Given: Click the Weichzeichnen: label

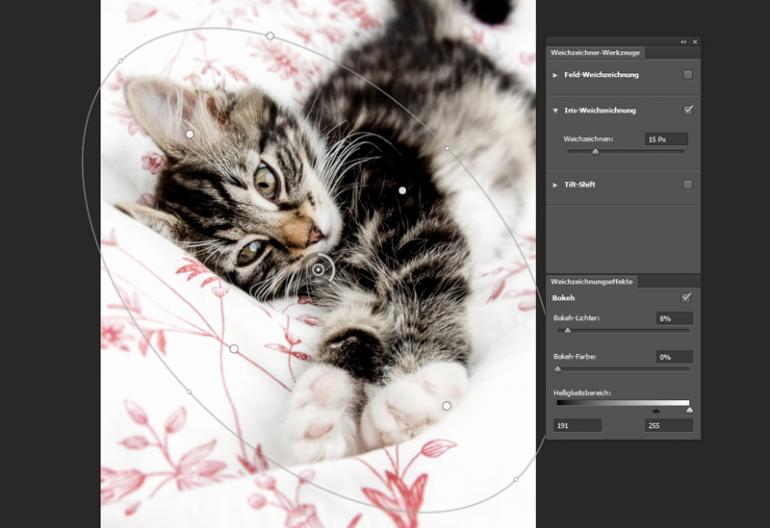Looking at the screenshot, I should [588, 139].
